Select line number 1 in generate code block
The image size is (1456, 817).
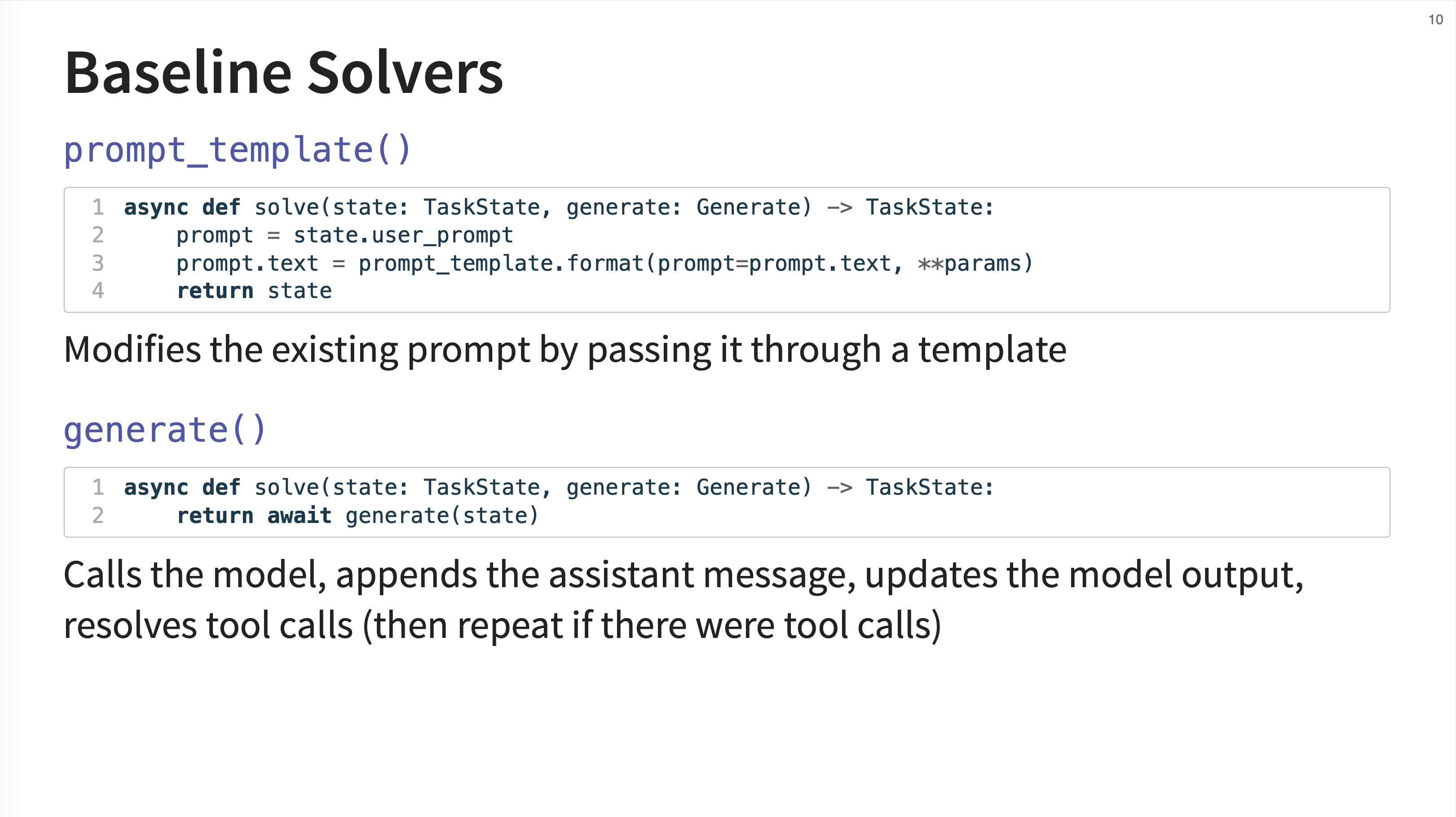(x=98, y=487)
